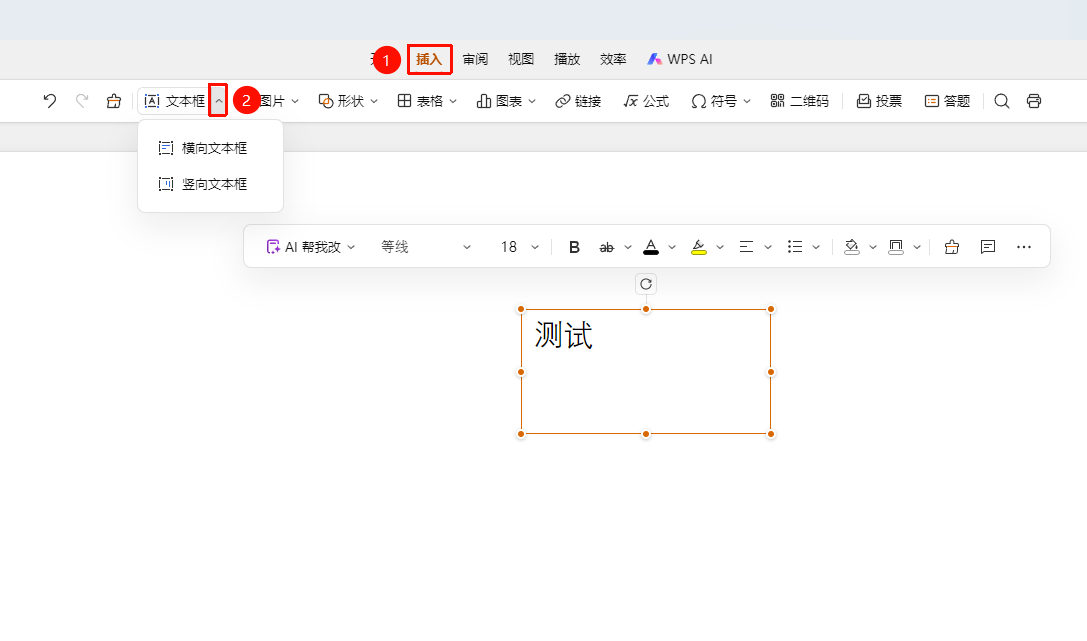Screen dimensions: 1087x641
Task: Open the WPS AI tab
Action: click(680, 59)
